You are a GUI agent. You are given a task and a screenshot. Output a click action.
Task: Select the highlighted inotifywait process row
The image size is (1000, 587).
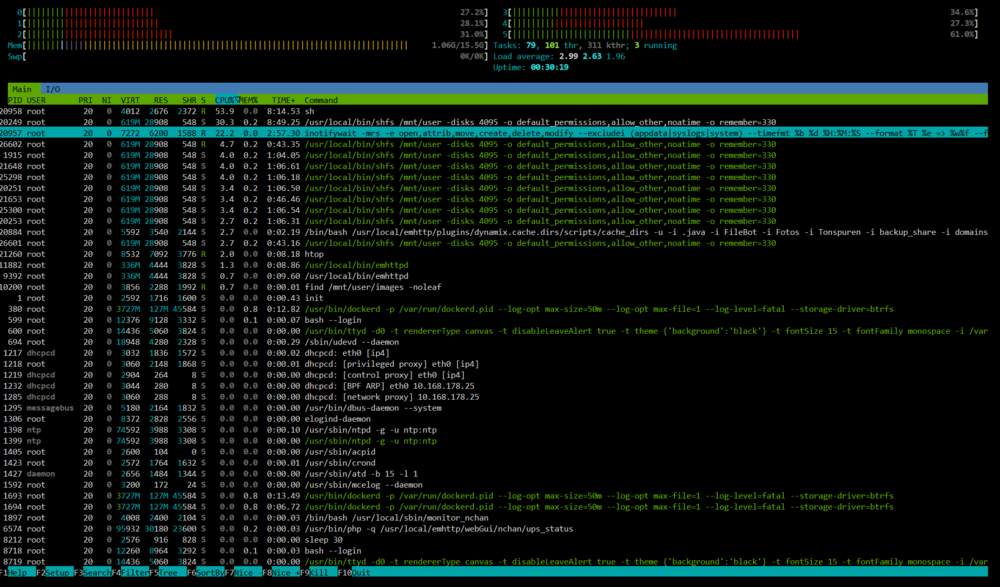click(494, 133)
